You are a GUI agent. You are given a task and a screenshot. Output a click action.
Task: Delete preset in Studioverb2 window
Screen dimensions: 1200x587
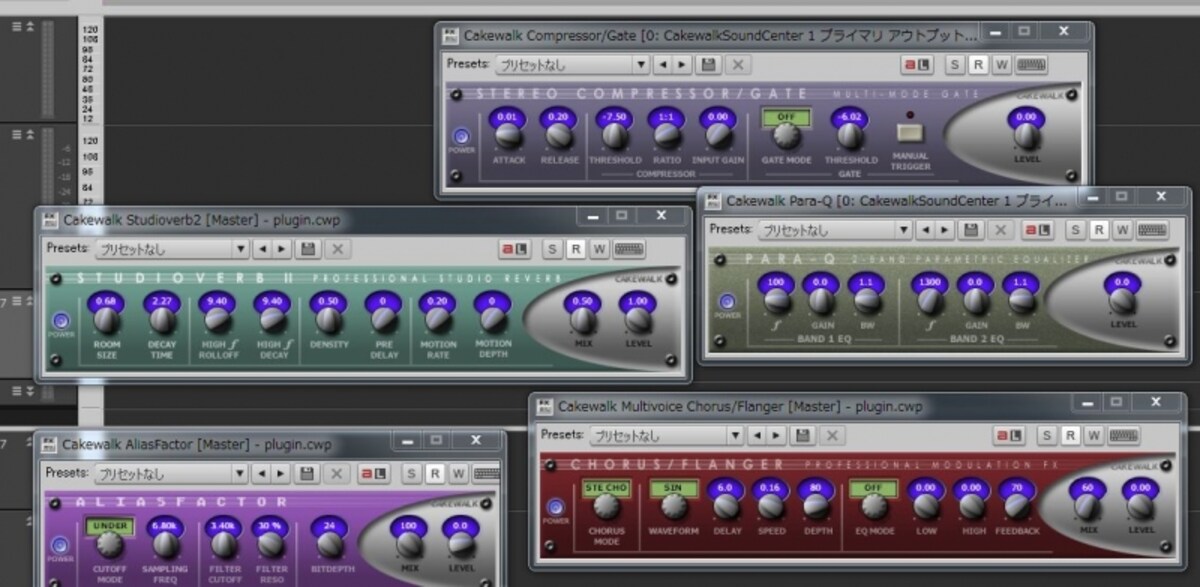(337, 249)
